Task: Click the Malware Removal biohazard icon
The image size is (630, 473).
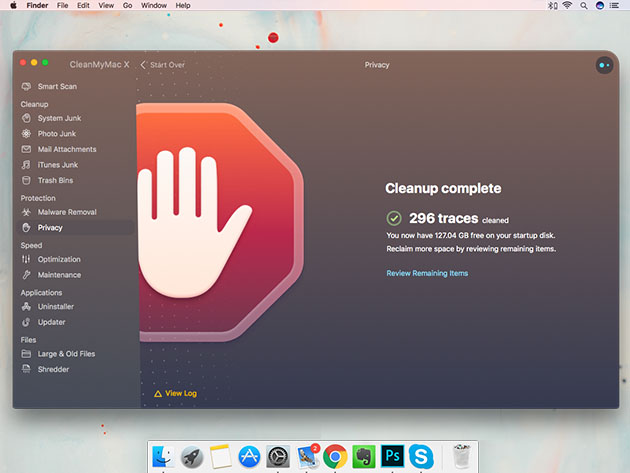Action: point(26,212)
